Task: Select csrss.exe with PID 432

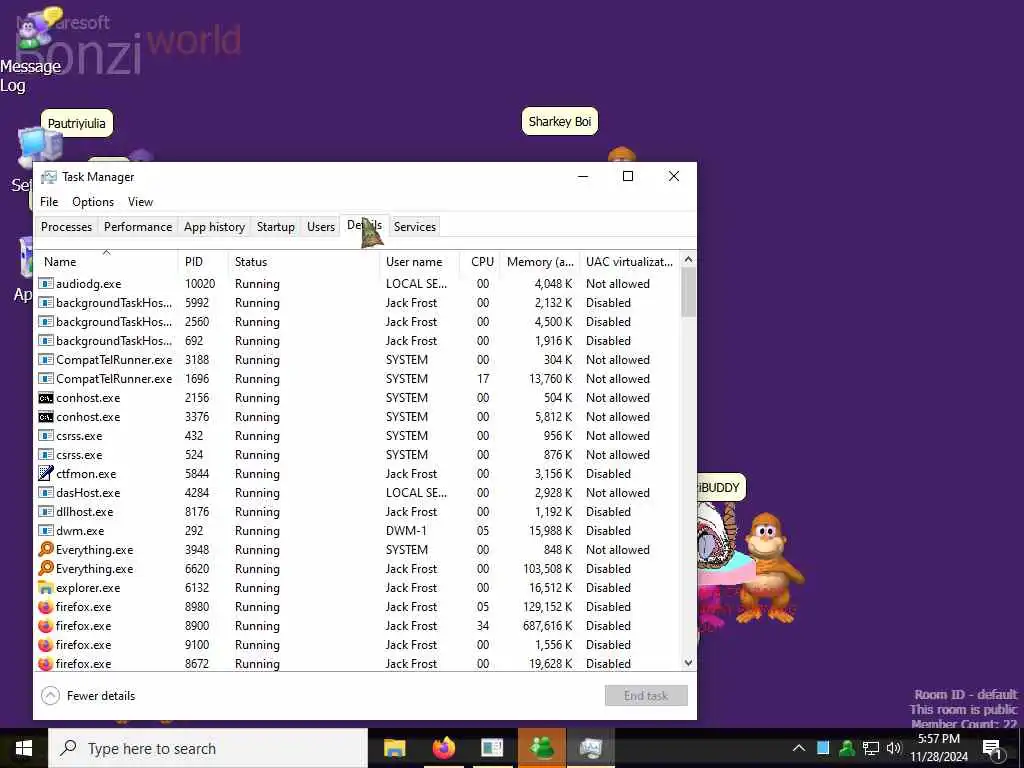Action: [x=357, y=436]
